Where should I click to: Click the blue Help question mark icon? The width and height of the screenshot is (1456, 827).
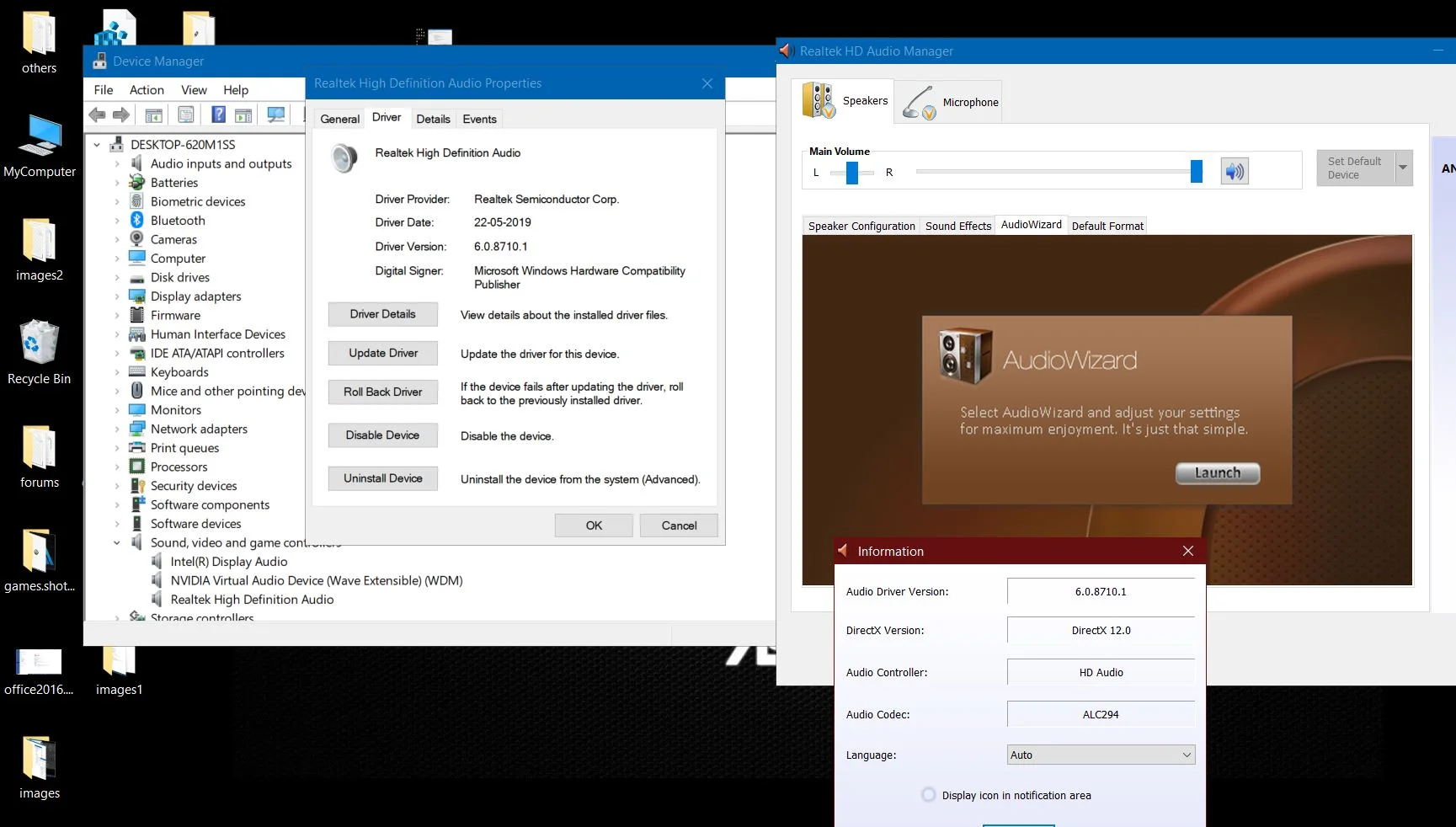(218, 115)
